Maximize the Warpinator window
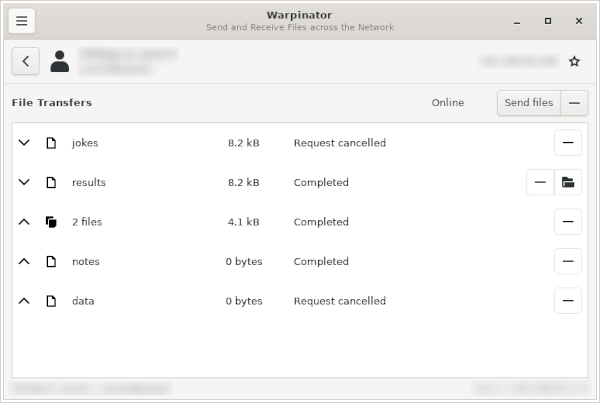The width and height of the screenshot is (600, 403). (548, 21)
